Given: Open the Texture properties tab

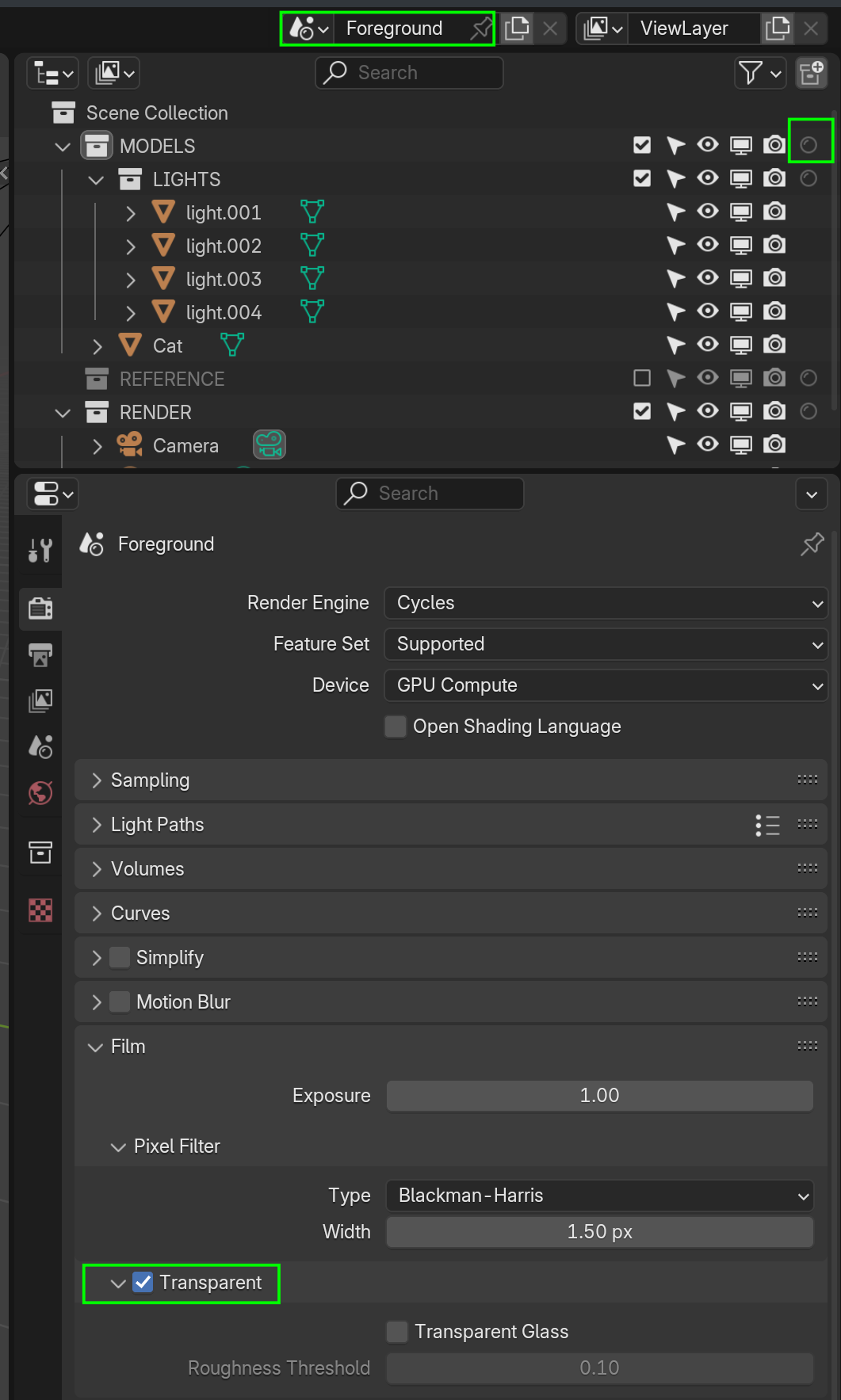Looking at the screenshot, I should [40, 910].
